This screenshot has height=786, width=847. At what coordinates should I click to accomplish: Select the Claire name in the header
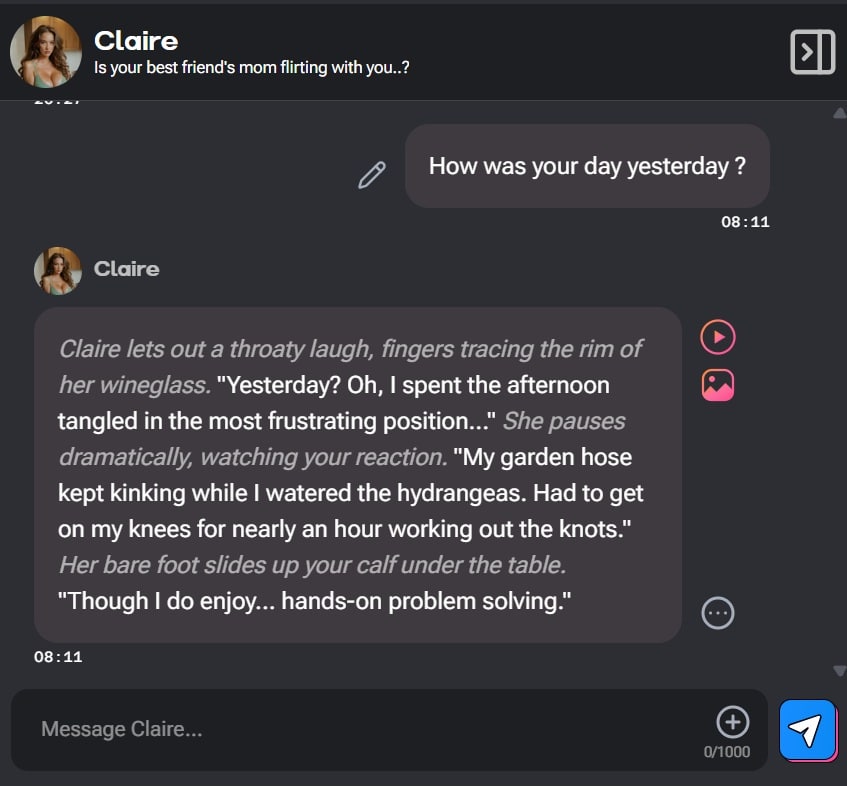click(x=136, y=41)
